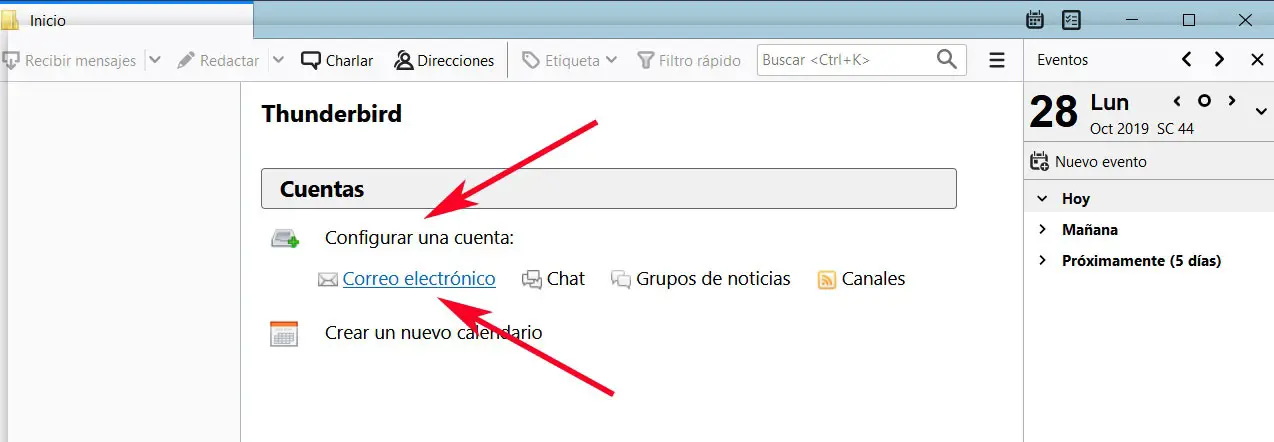Open Recibir mensajes dropdown arrow
Screen dimensions: 1274x442
(x=154, y=60)
